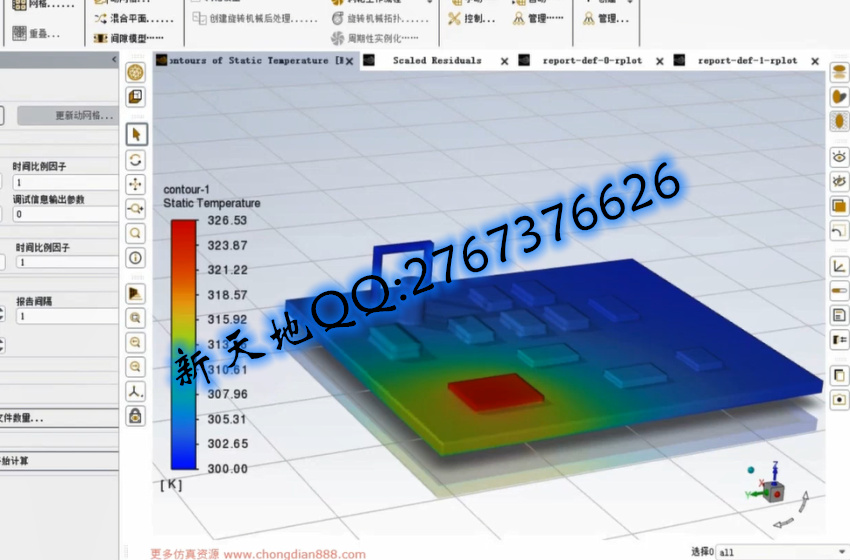This screenshot has width=850, height=560.
Task: Open the chongdian888.com link
Action: (294, 553)
